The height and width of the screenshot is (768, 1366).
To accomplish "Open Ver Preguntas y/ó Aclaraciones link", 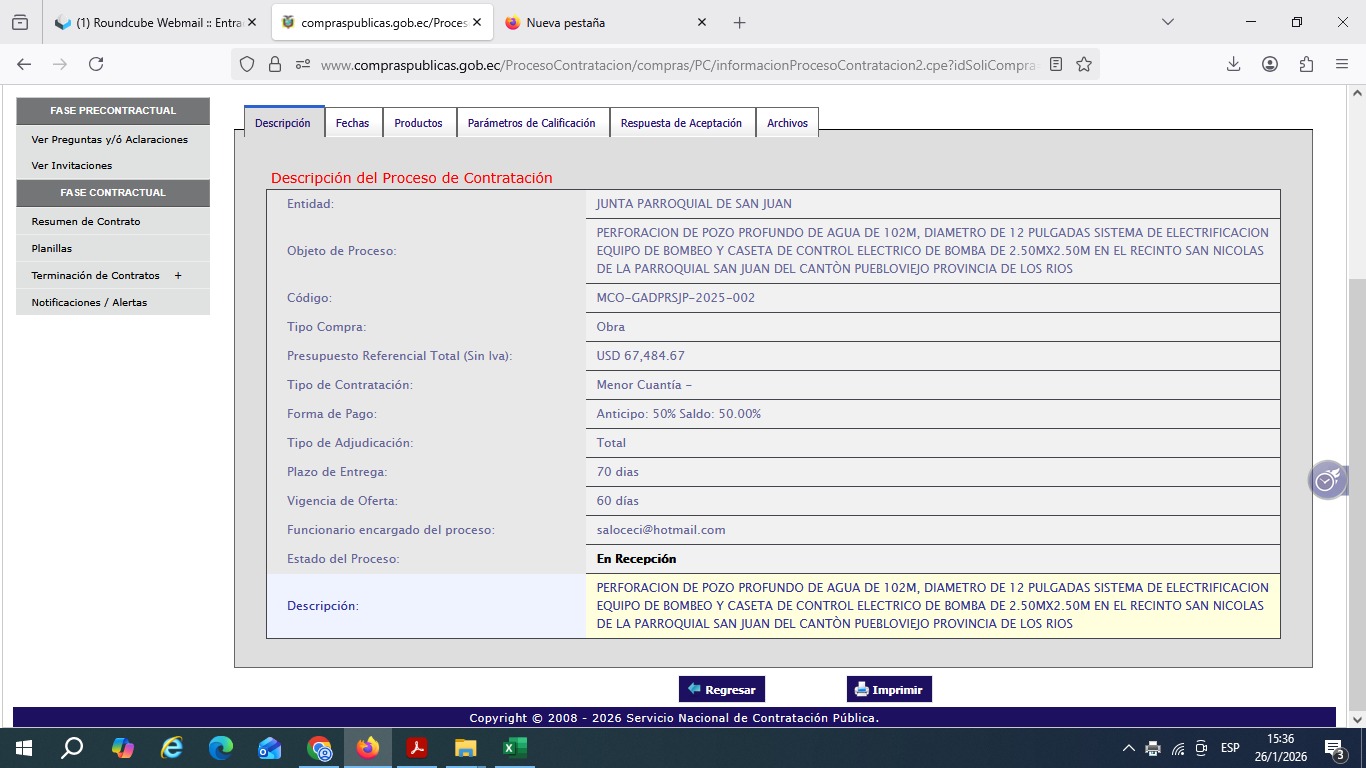I will click(110, 140).
